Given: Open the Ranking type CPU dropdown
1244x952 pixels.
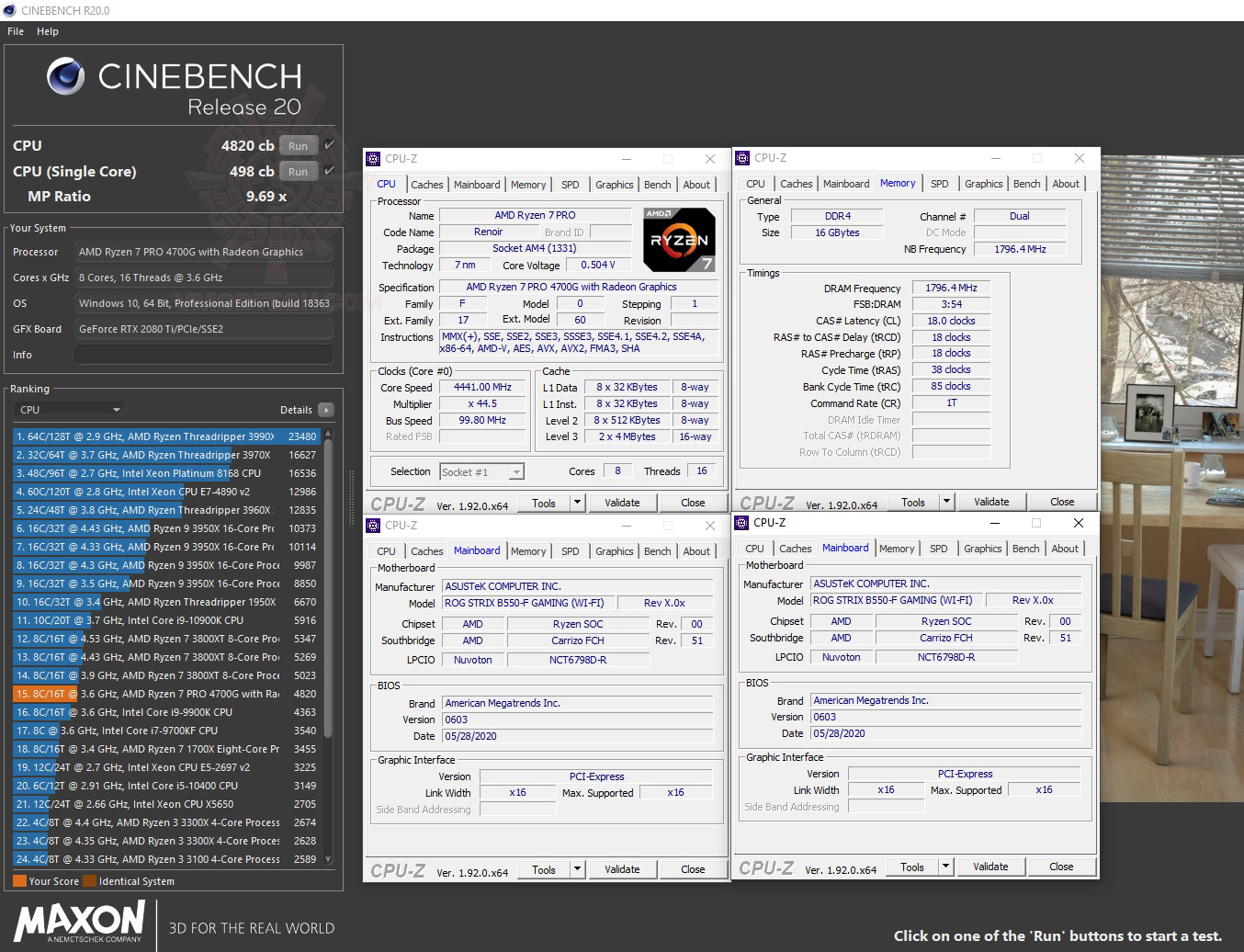Looking at the screenshot, I should click(70, 410).
